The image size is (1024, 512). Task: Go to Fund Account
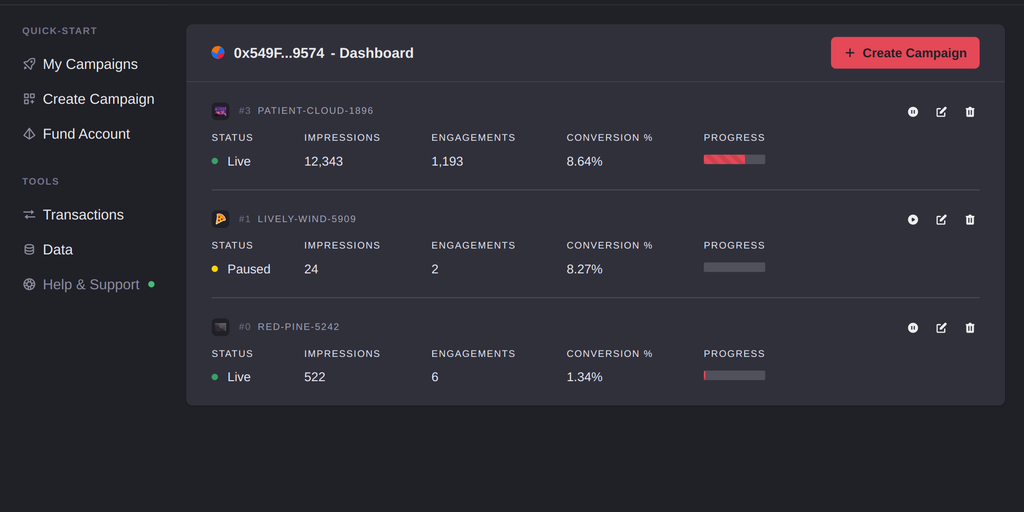click(x=86, y=134)
